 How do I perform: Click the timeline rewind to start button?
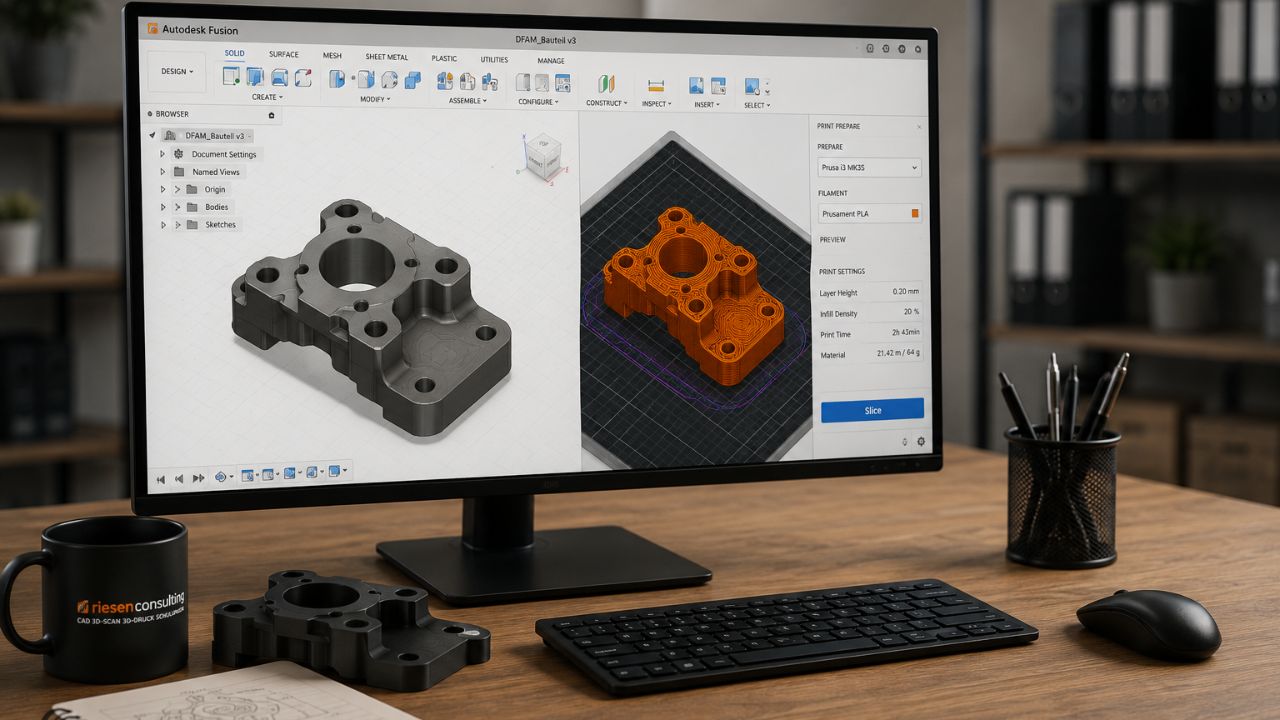pos(160,479)
